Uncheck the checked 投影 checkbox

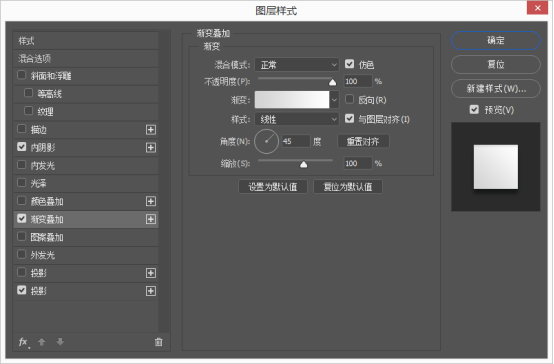(x=22, y=290)
